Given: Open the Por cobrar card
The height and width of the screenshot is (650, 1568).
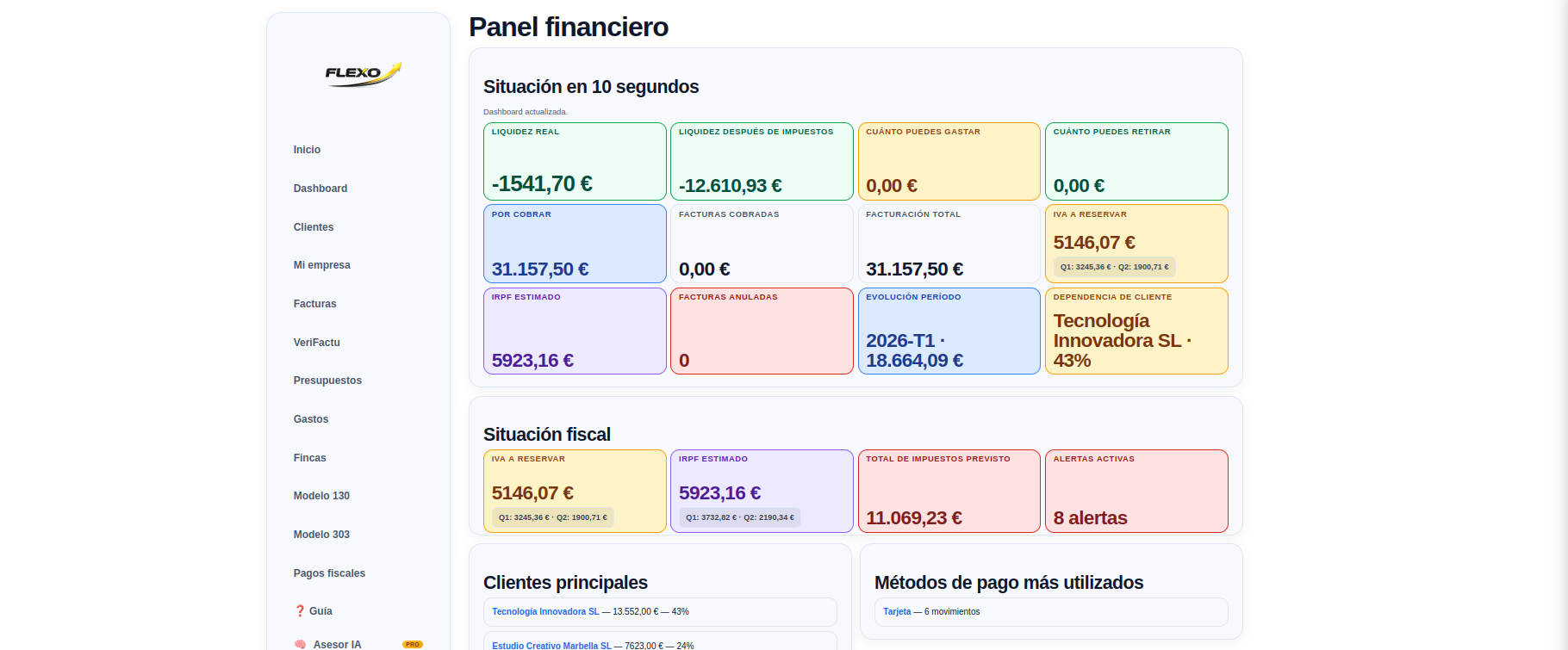Looking at the screenshot, I should 575,244.
